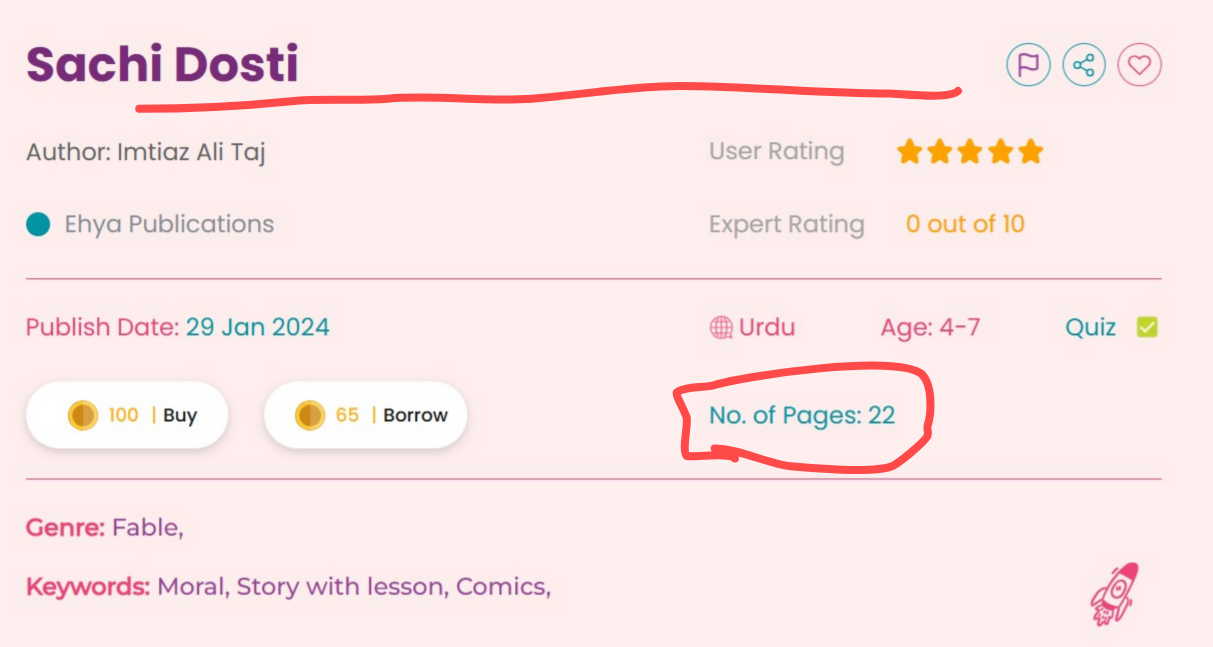Image resolution: width=1213 pixels, height=647 pixels.
Task: Open the Ehya Publications publisher link
Action: [x=169, y=224]
